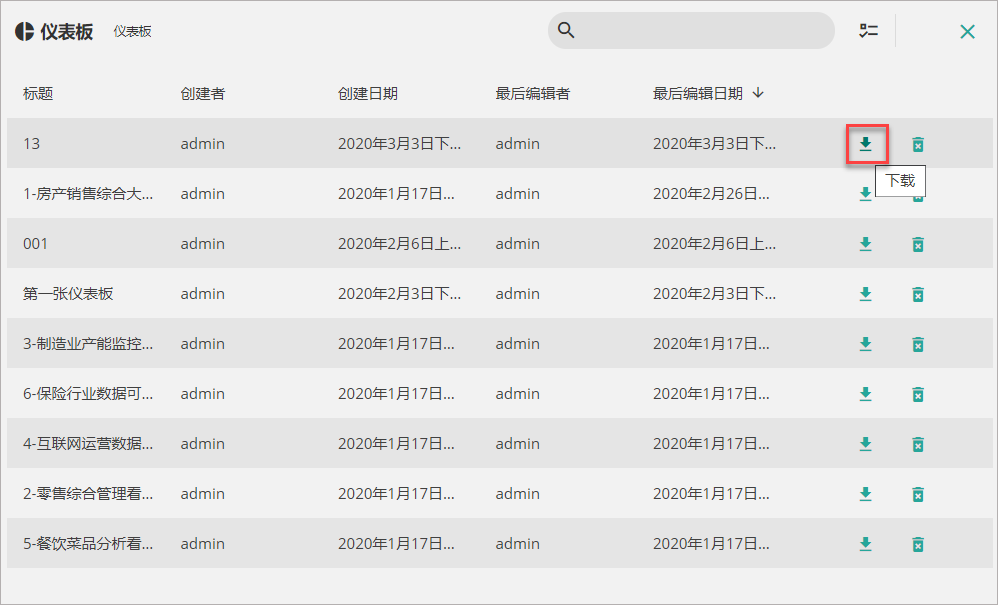Viewport: 998px width, 605px height.
Task: Download the 001 dashboard
Action: (866, 244)
